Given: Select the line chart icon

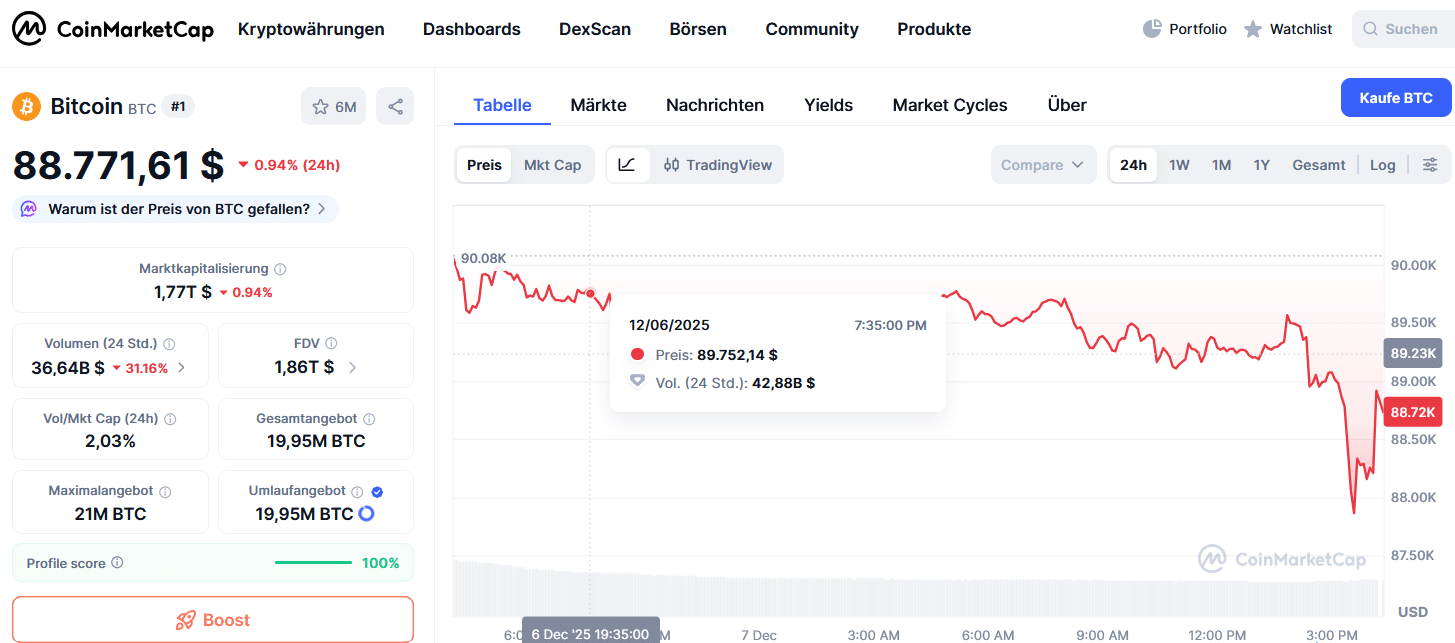Looking at the screenshot, I should (628, 164).
